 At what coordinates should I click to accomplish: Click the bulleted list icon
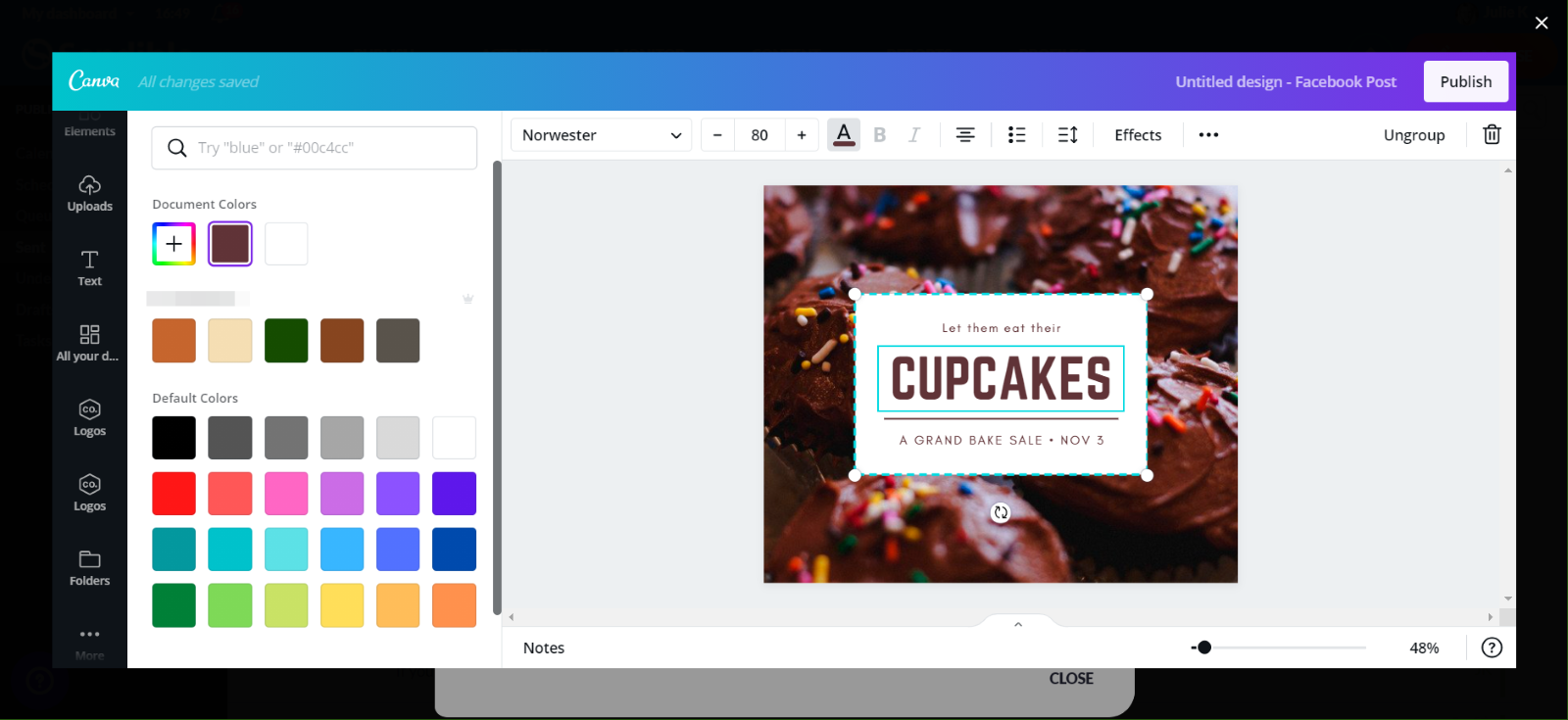point(1017,135)
